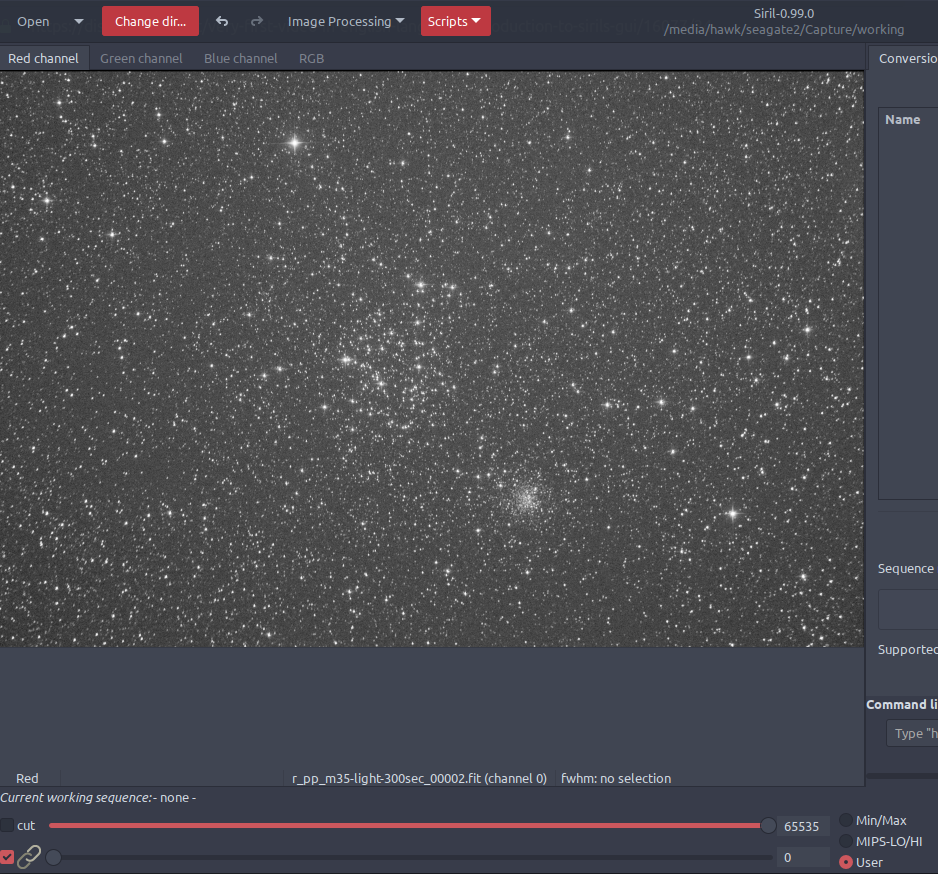Screen dimensions: 938x874
Task: Click the Change dir... button
Action: (x=150, y=21)
